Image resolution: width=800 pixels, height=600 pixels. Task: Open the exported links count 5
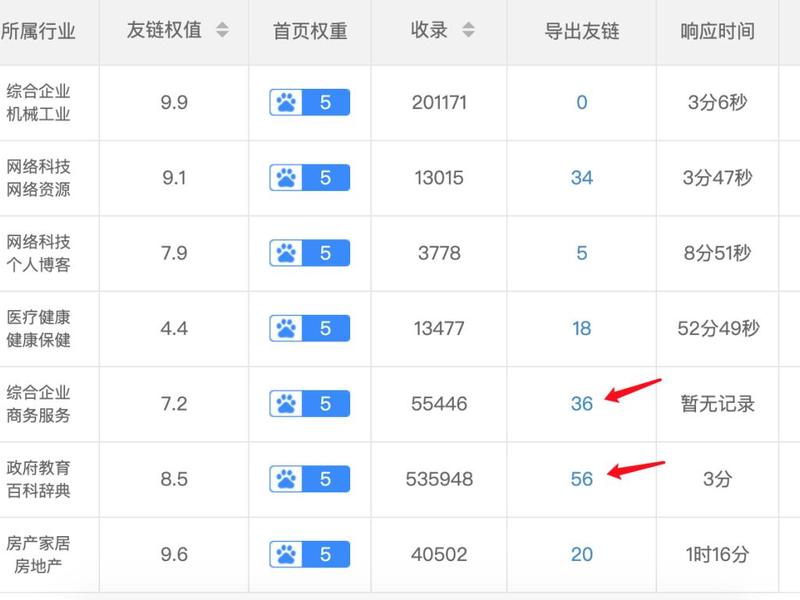tap(582, 253)
